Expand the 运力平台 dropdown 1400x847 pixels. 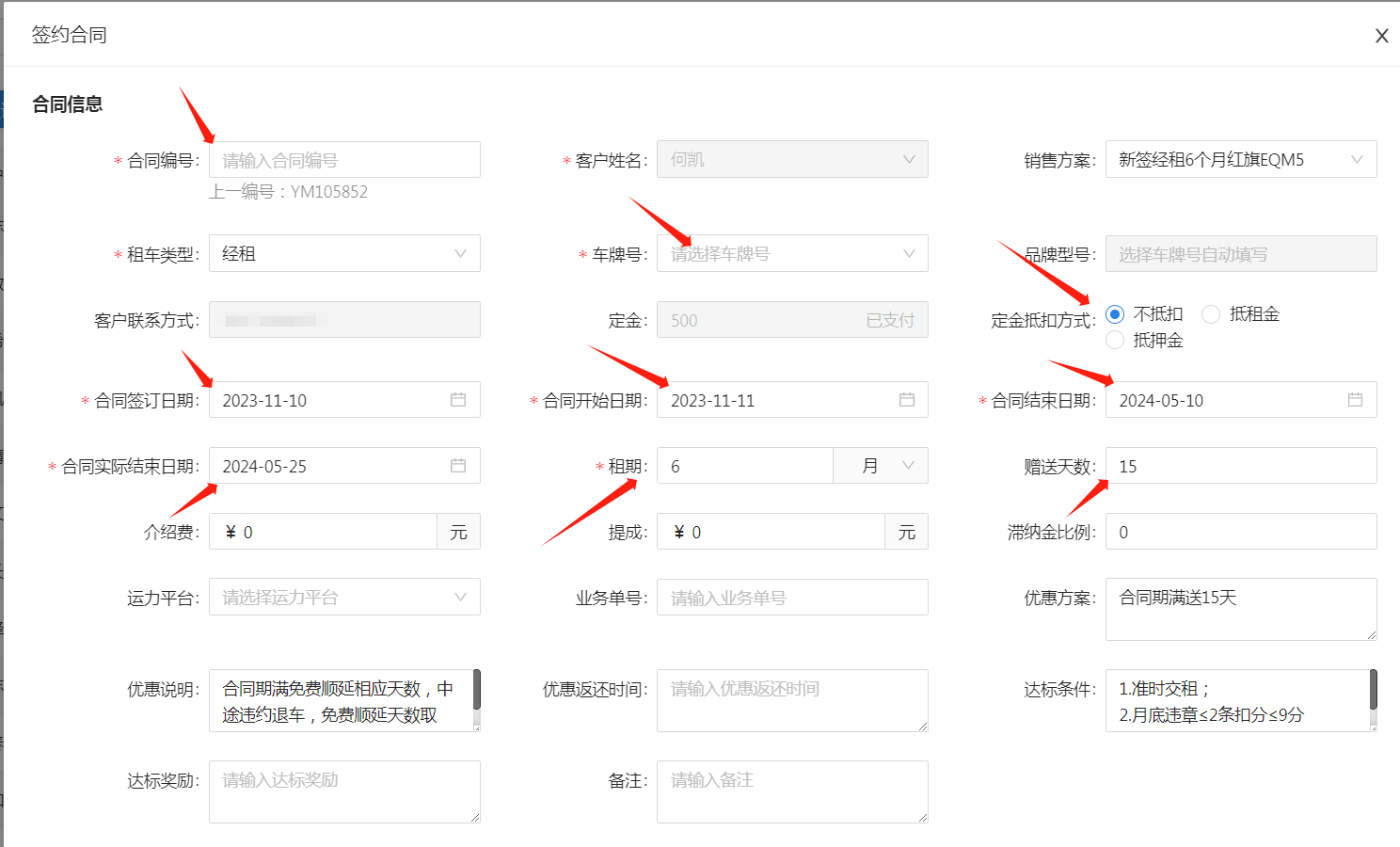[344, 598]
